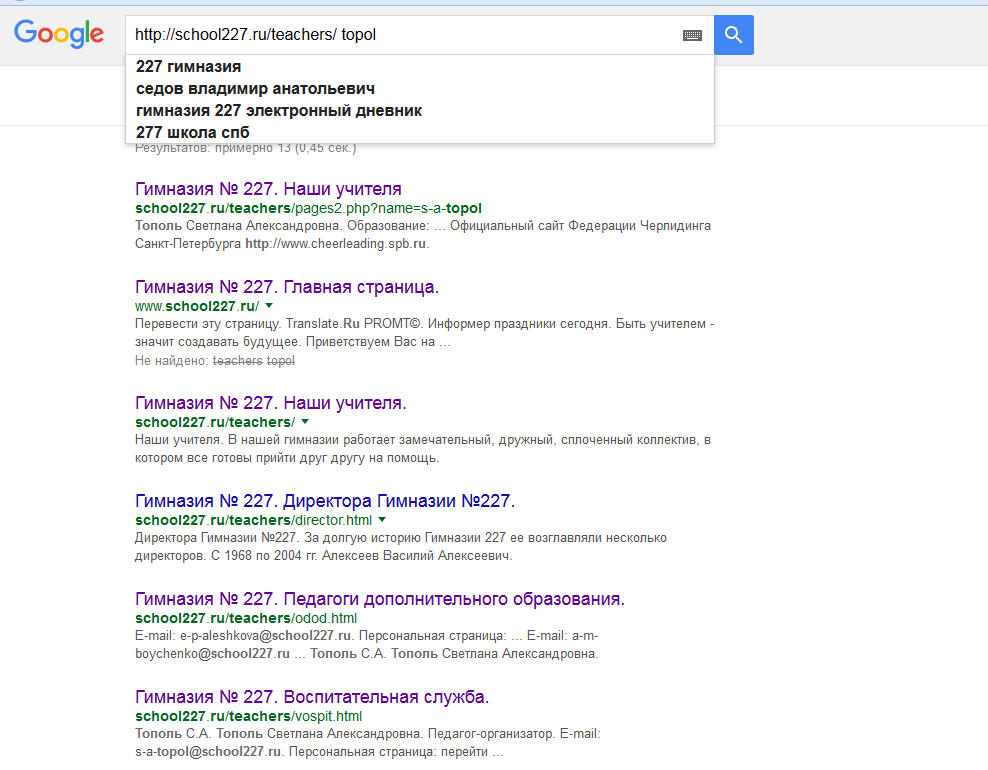This screenshot has width=988, height=770.
Task: Click the blue search magnifier button
Action: (x=733, y=35)
